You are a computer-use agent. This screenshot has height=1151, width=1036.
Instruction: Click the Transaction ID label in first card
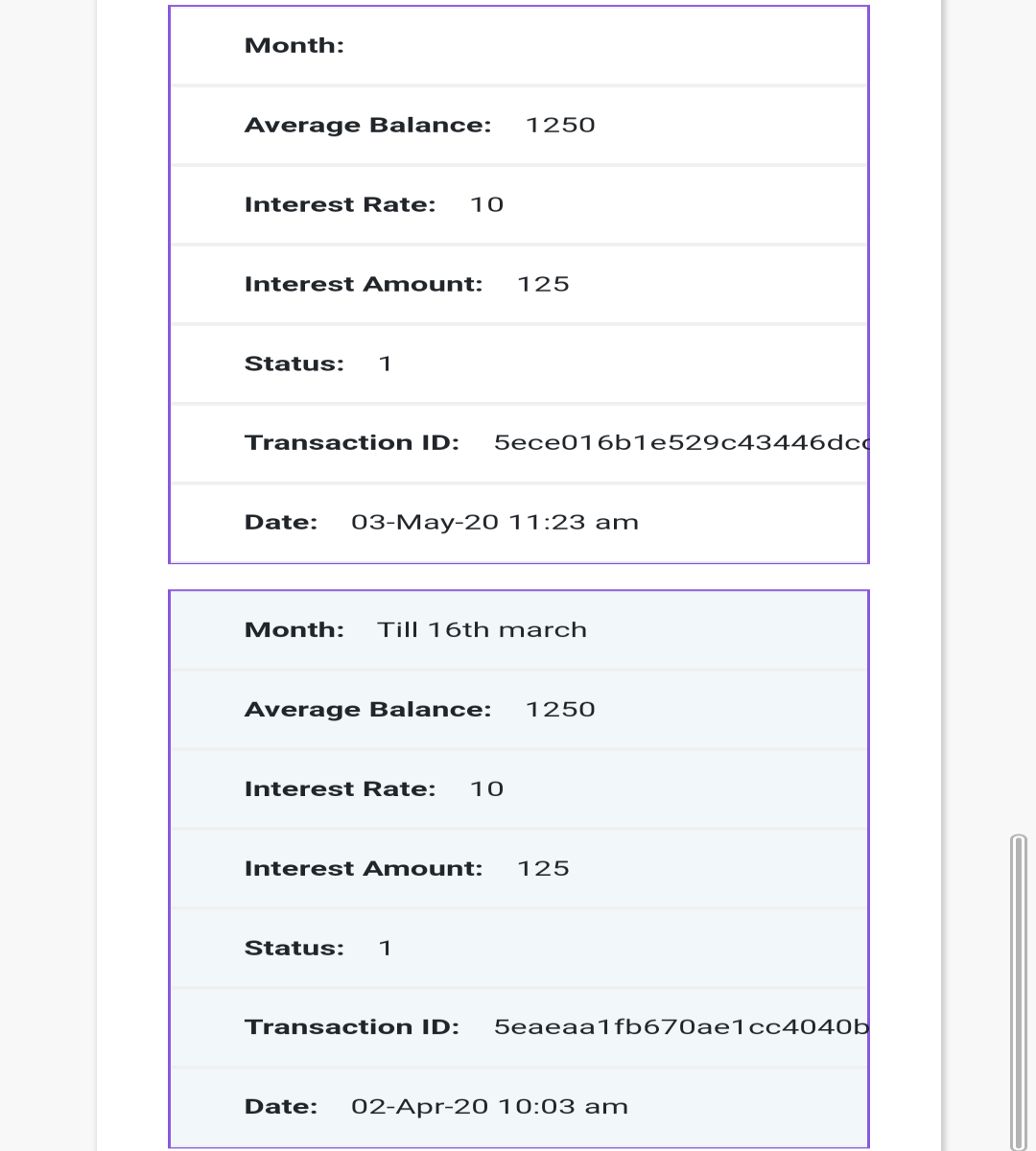point(352,443)
